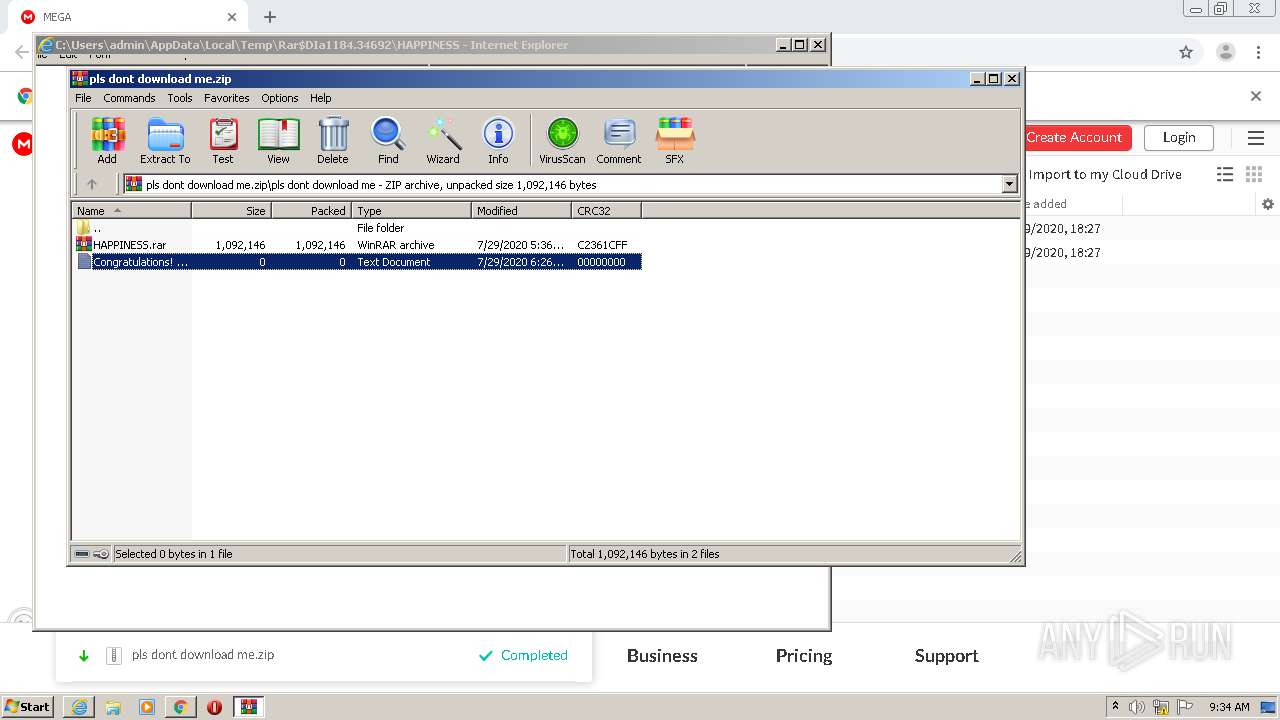Start VirusScan on the archive
This screenshot has height=720, width=1280.
[562, 140]
